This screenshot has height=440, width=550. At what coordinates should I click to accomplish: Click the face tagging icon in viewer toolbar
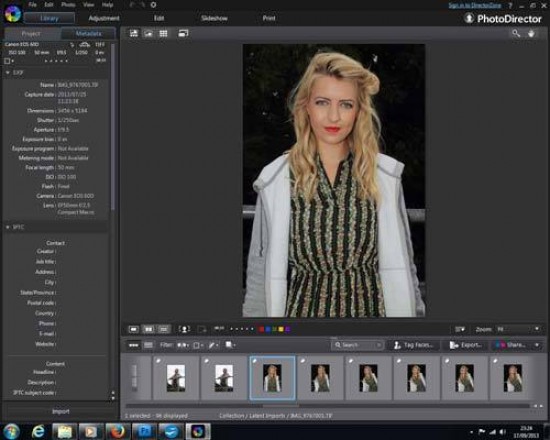(x=184, y=329)
